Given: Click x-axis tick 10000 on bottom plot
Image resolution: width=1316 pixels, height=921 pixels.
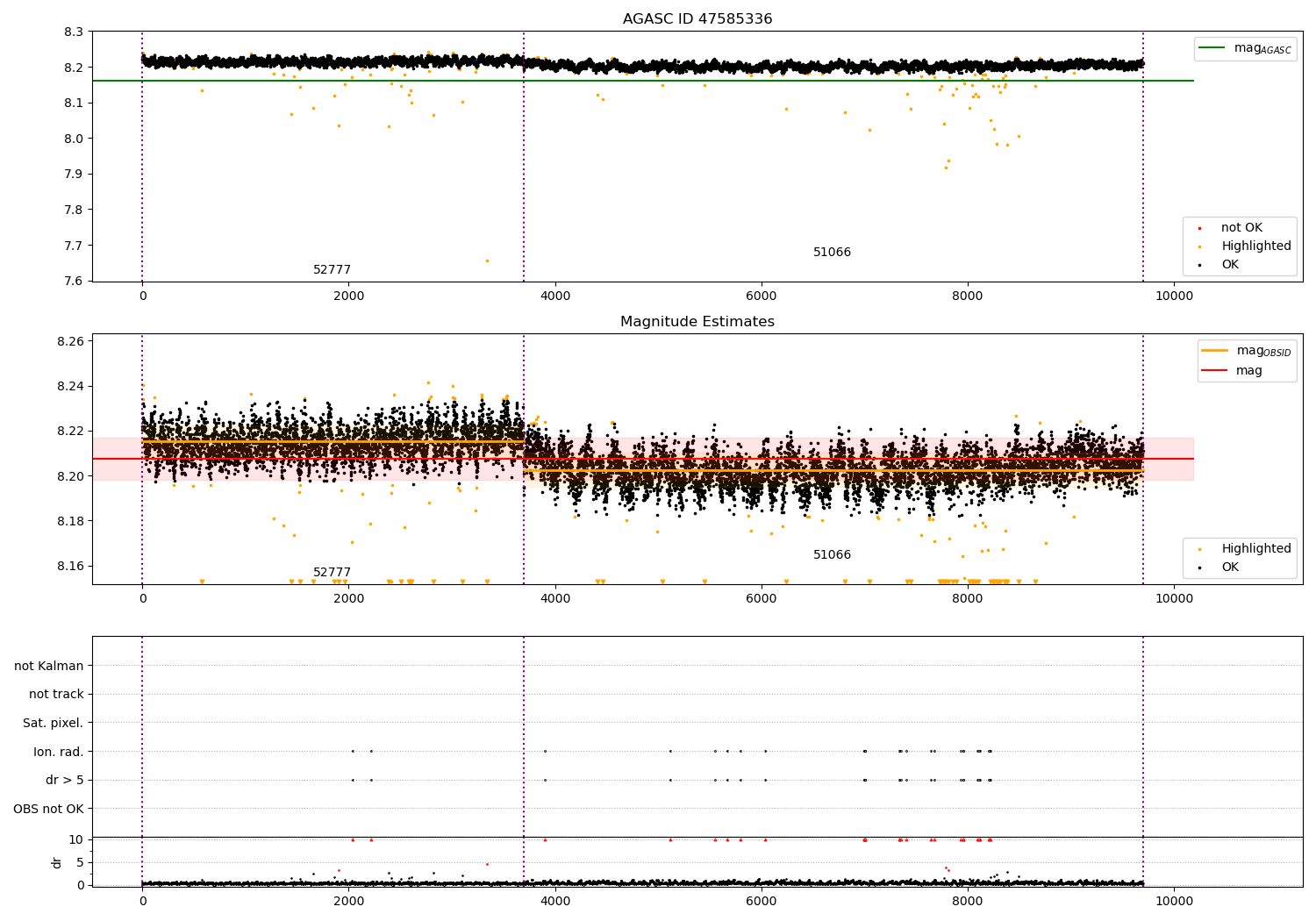Looking at the screenshot, I should (1174, 901).
